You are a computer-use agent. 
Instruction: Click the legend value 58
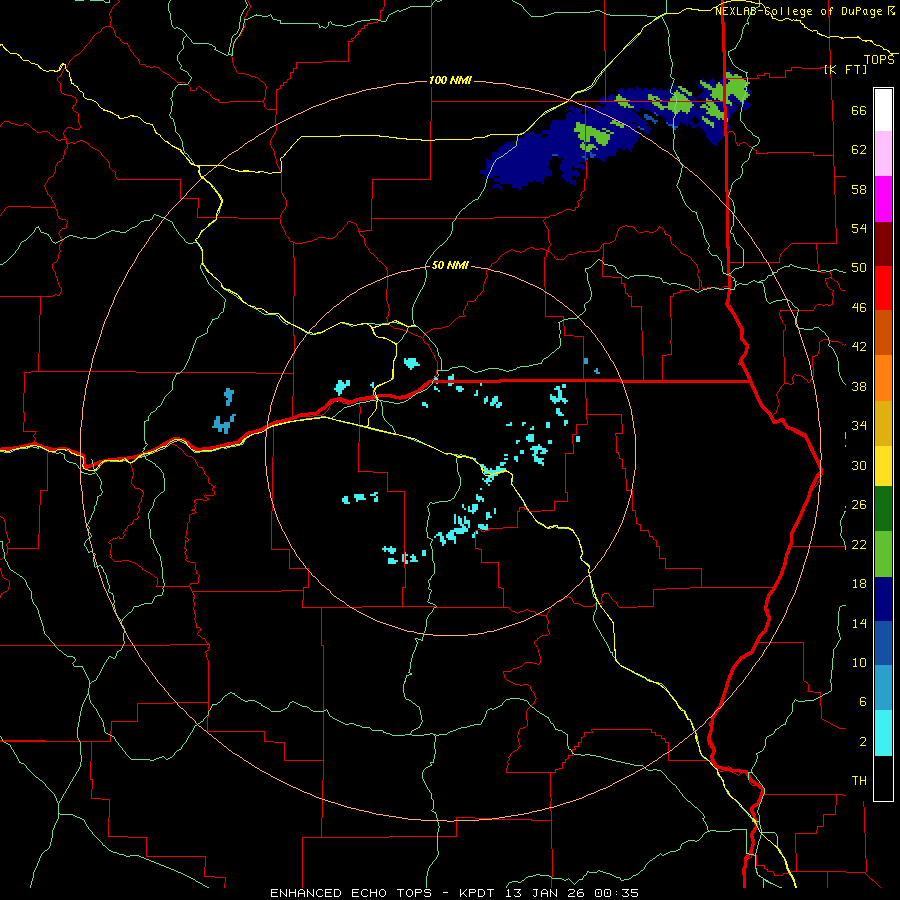859,189
